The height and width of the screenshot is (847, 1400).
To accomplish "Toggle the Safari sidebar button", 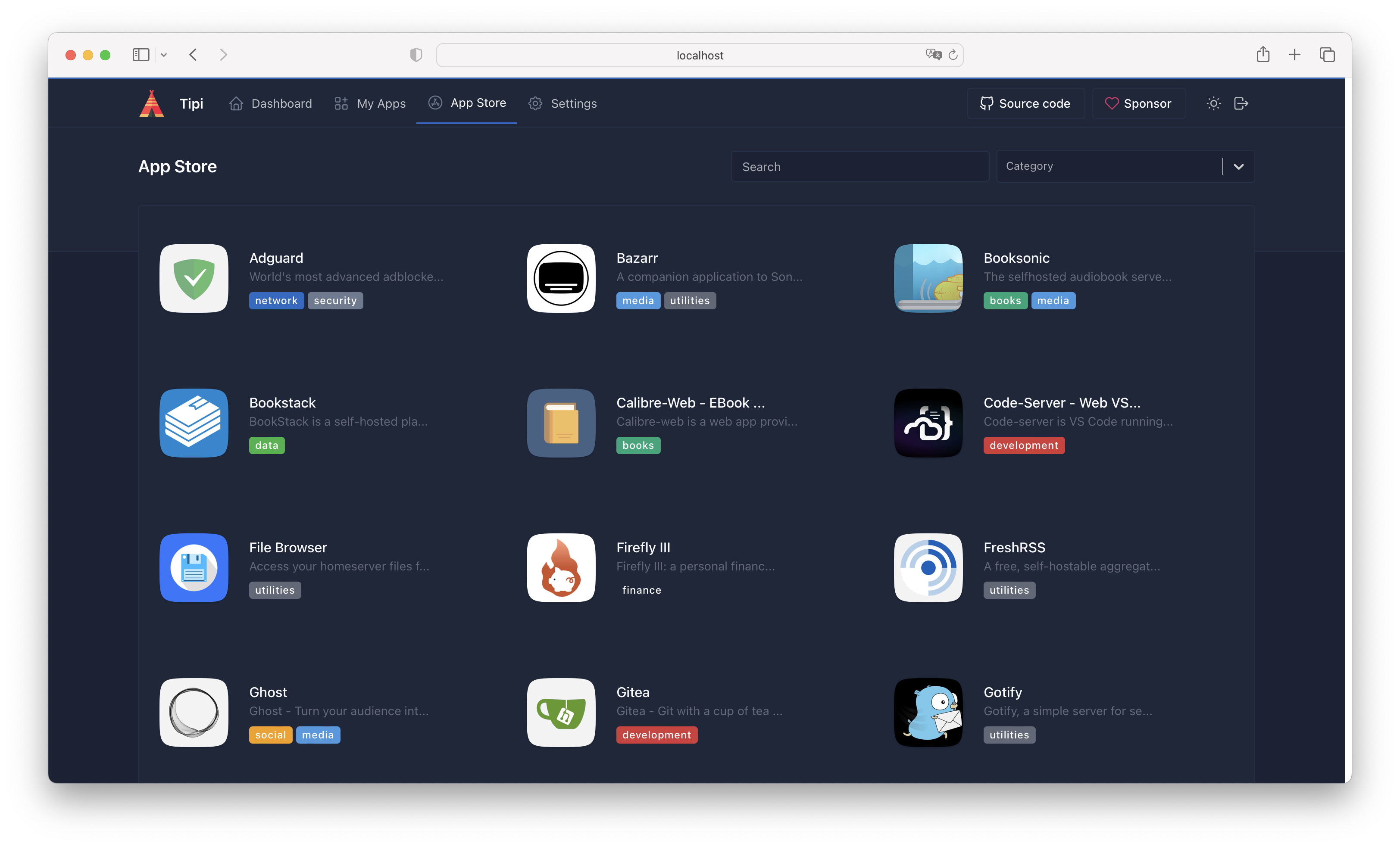I will (141, 55).
